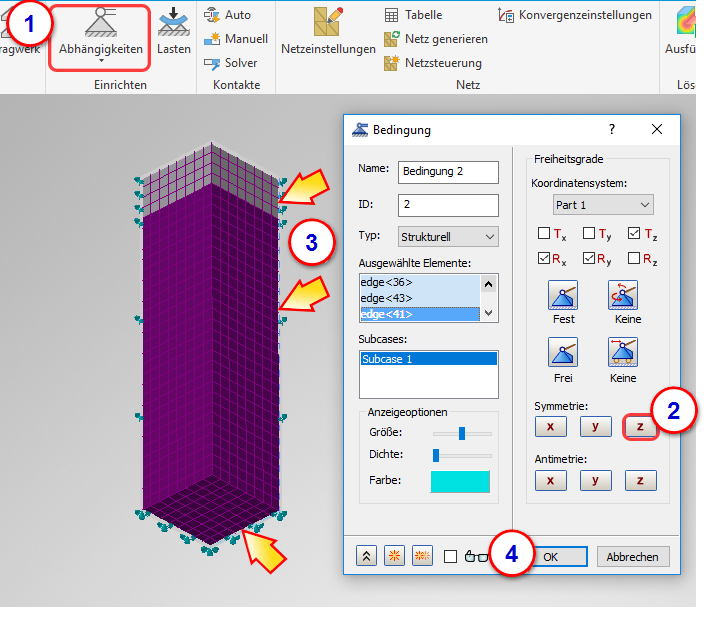The height and width of the screenshot is (623, 712).
Task: Select Subcase 1 in Subcases list
Action: coord(429,359)
